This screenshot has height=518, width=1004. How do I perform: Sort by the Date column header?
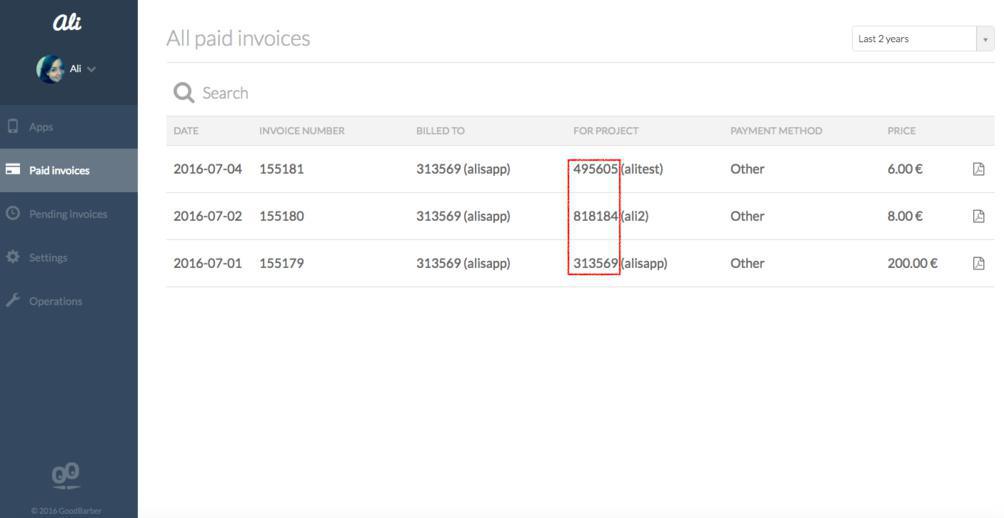[186, 131]
